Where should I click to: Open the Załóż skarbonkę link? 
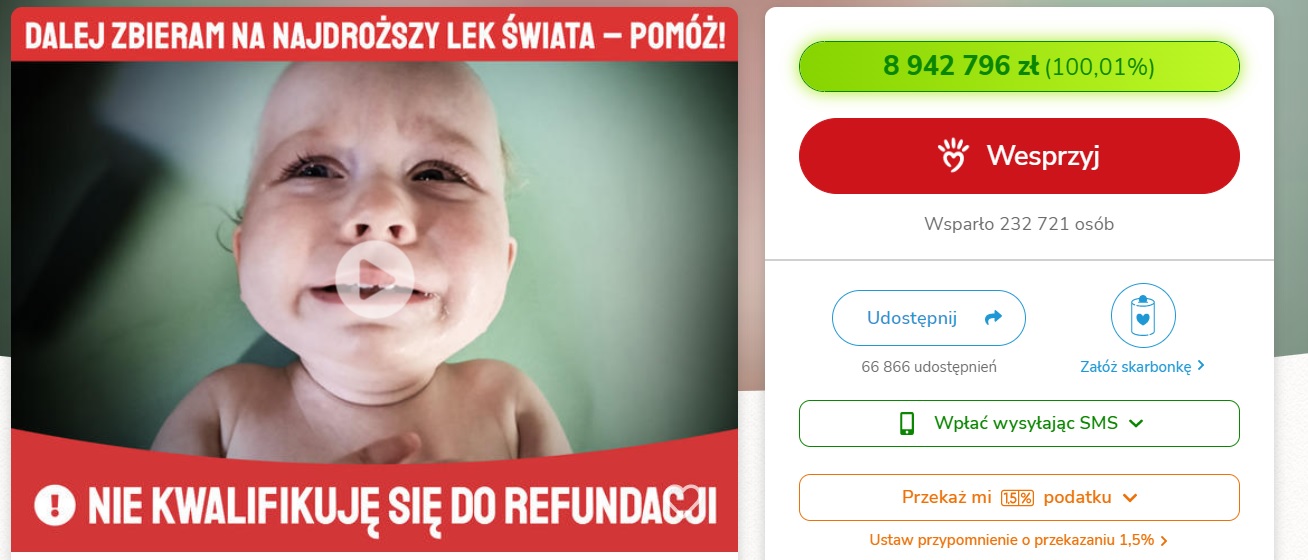(x=1142, y=367)
